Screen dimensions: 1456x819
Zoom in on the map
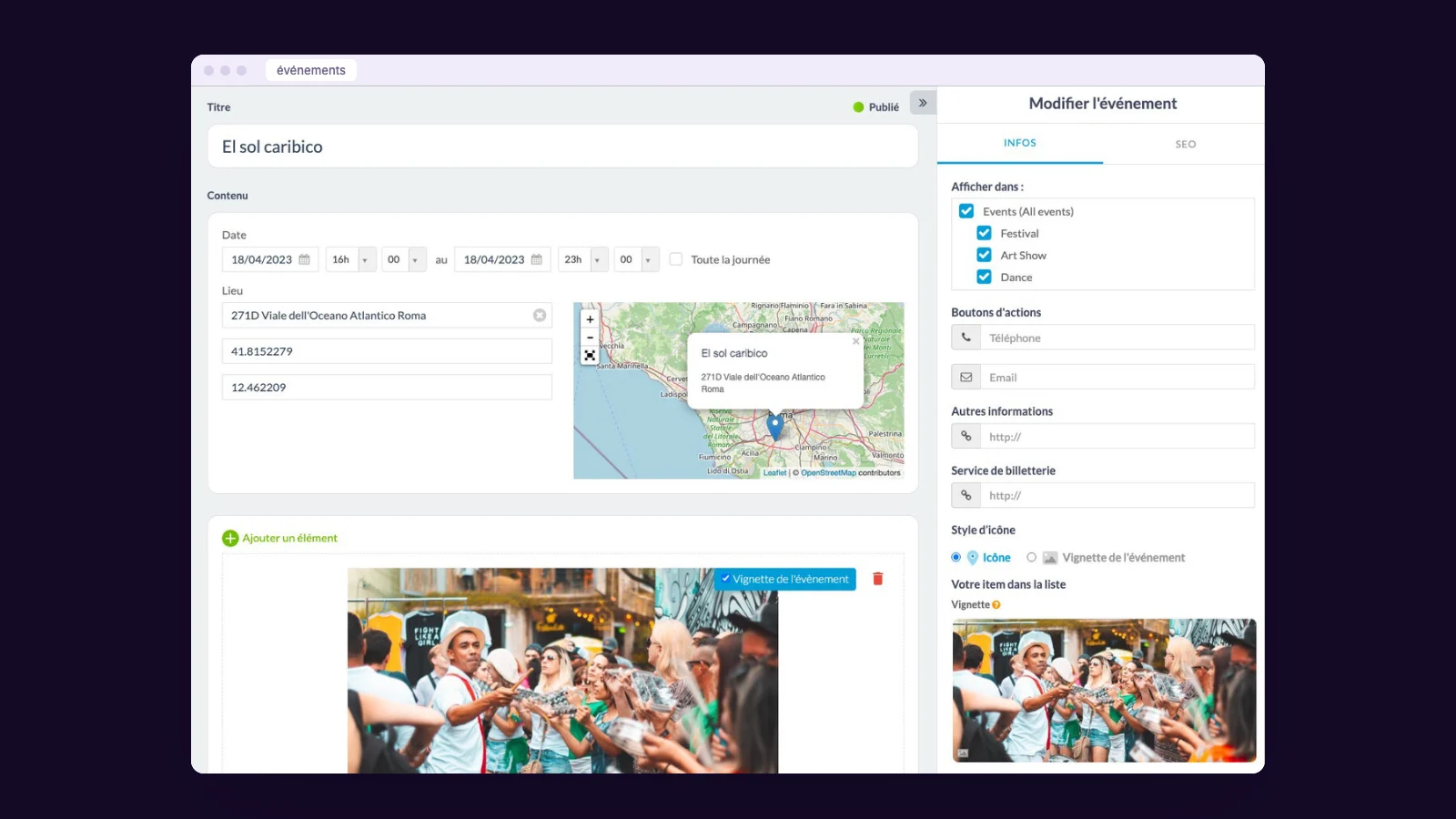[x=590, y=319]
